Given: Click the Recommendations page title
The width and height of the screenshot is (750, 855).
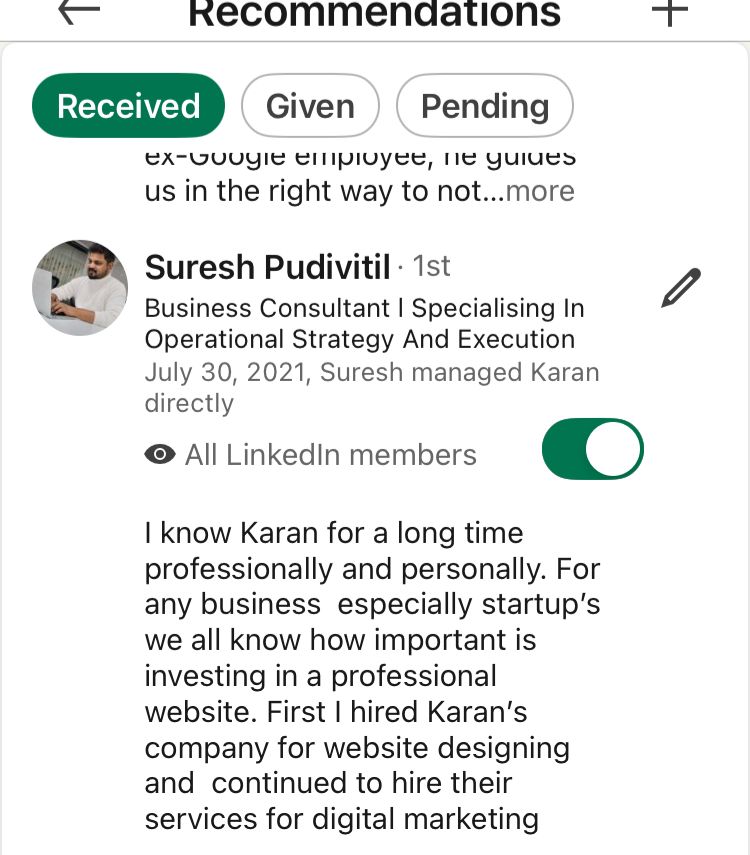Looking at the screenshot, I should tap(375, 12).
